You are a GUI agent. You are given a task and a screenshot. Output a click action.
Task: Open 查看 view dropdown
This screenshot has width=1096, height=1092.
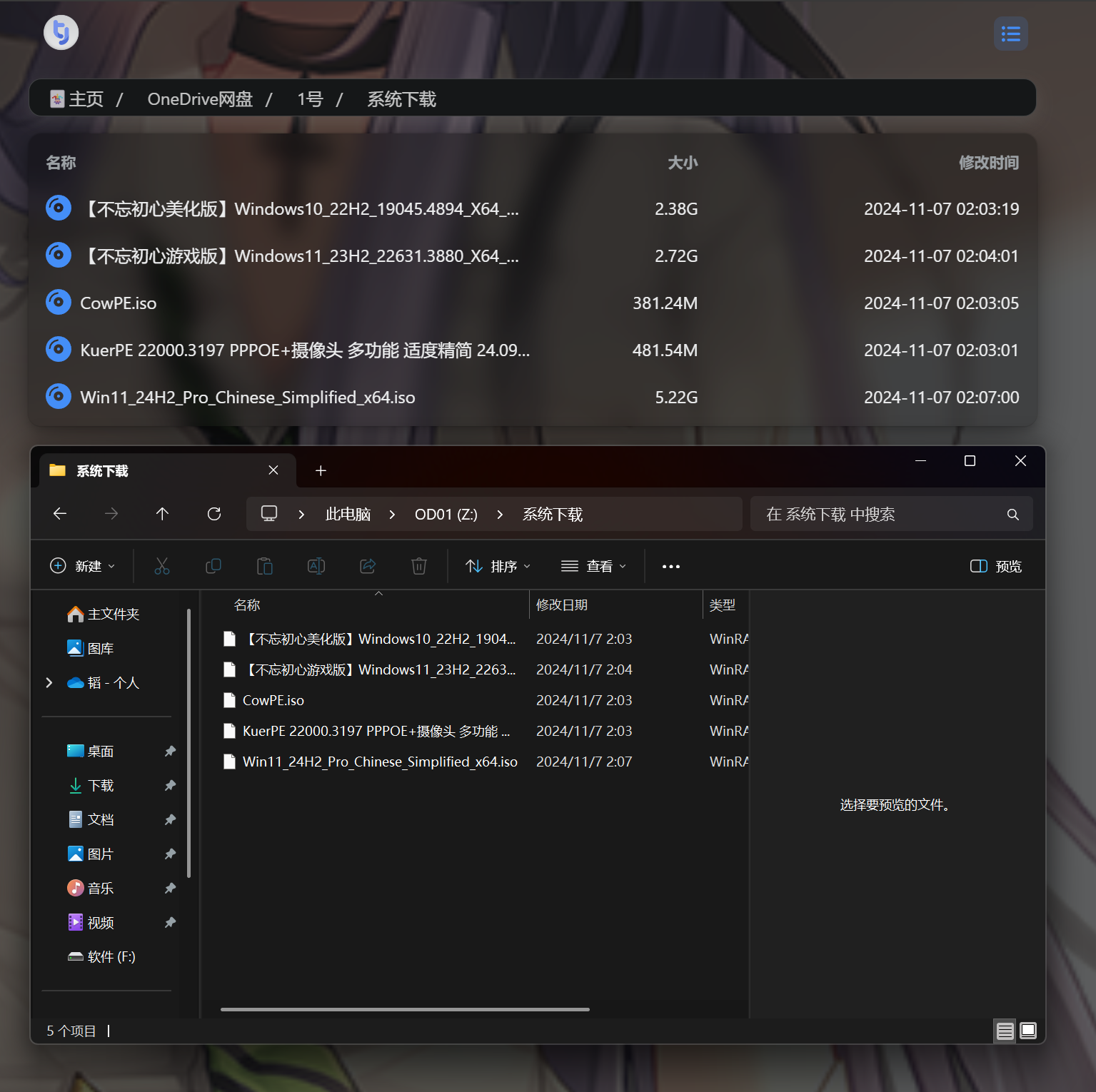tap(593, 566)
